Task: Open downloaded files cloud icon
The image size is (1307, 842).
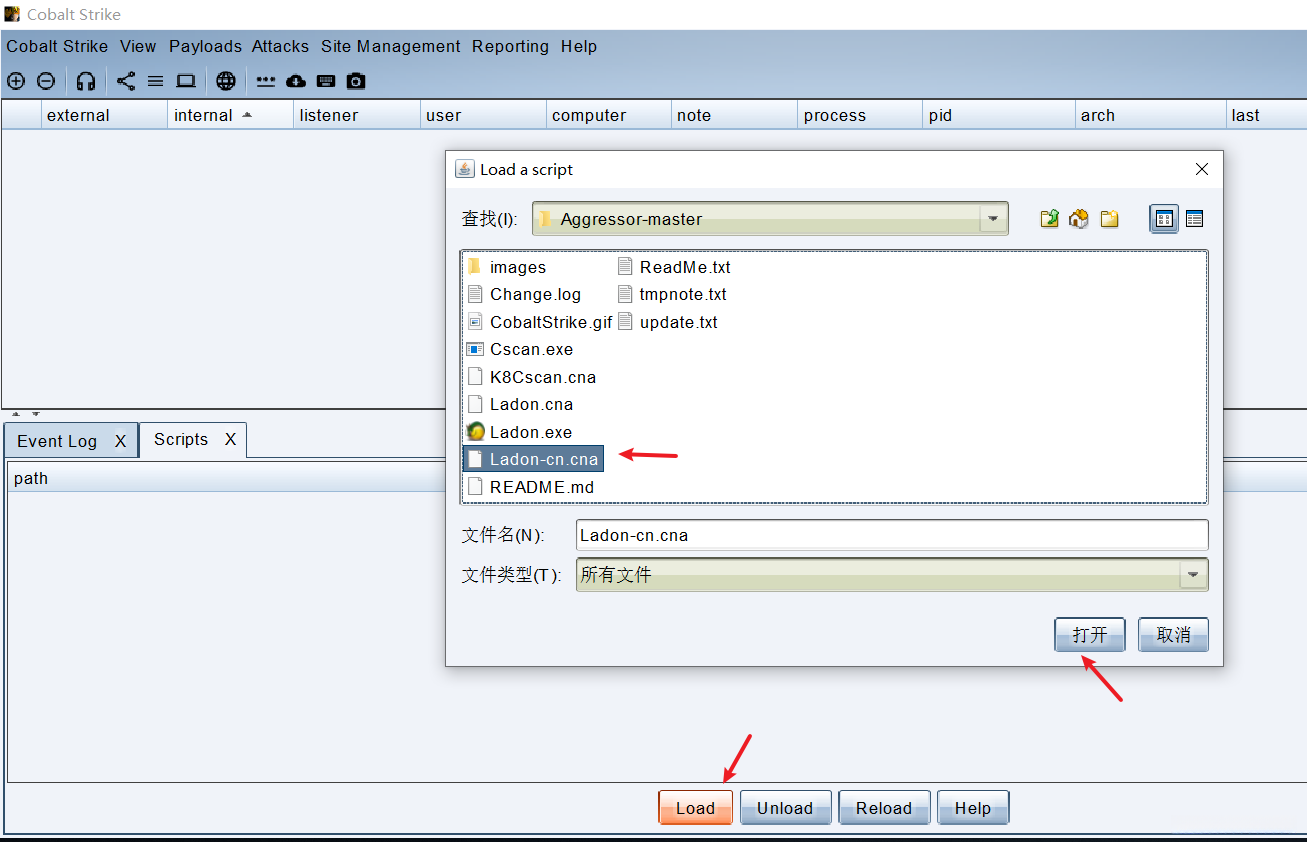Action: point(296,81)
